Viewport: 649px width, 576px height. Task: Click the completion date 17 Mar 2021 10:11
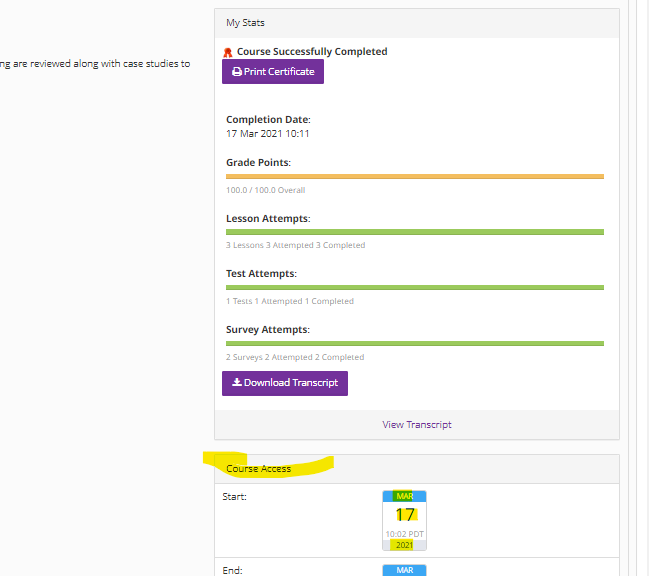tap(267, 134)
